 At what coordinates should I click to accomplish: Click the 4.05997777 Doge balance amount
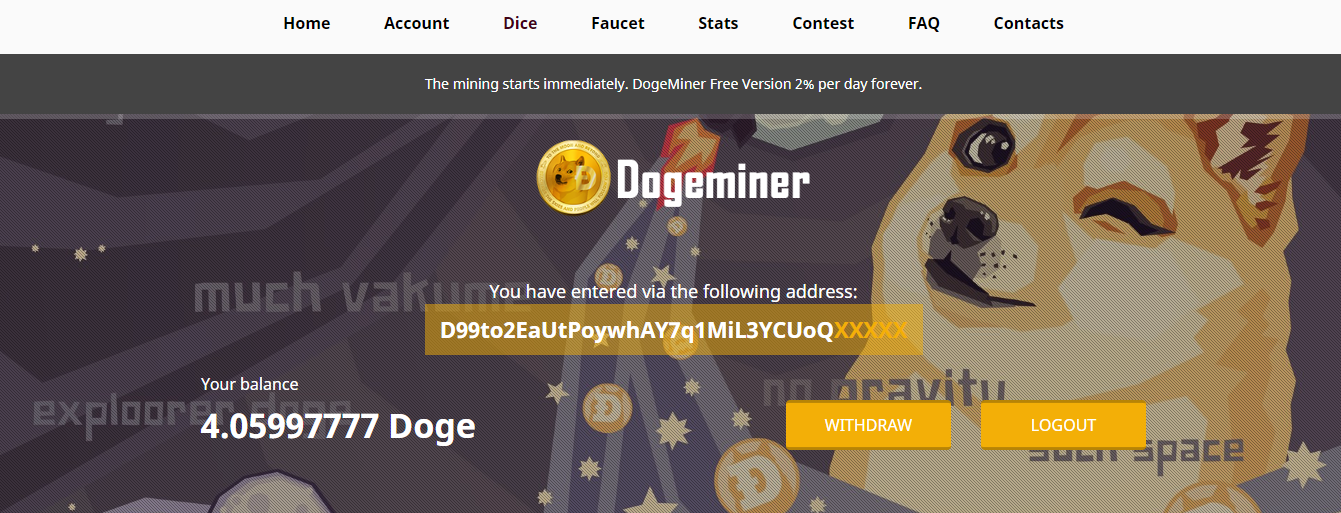point(338,426)
